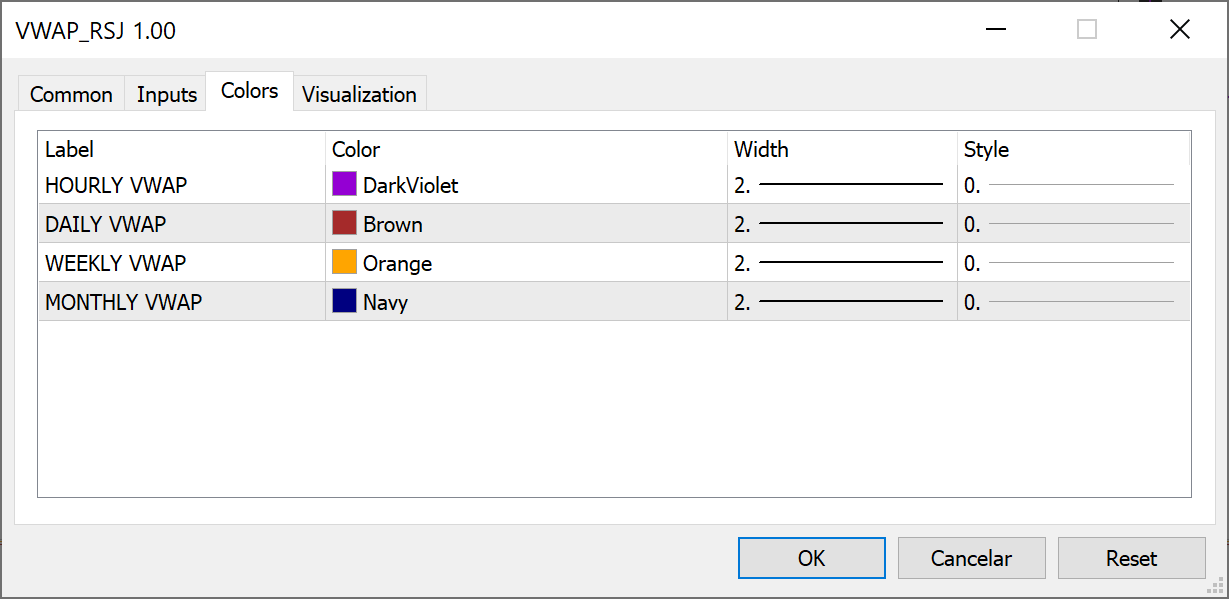Click the Brown color swatch
Screen dimensions: 1229x599
tap(344, 223)
